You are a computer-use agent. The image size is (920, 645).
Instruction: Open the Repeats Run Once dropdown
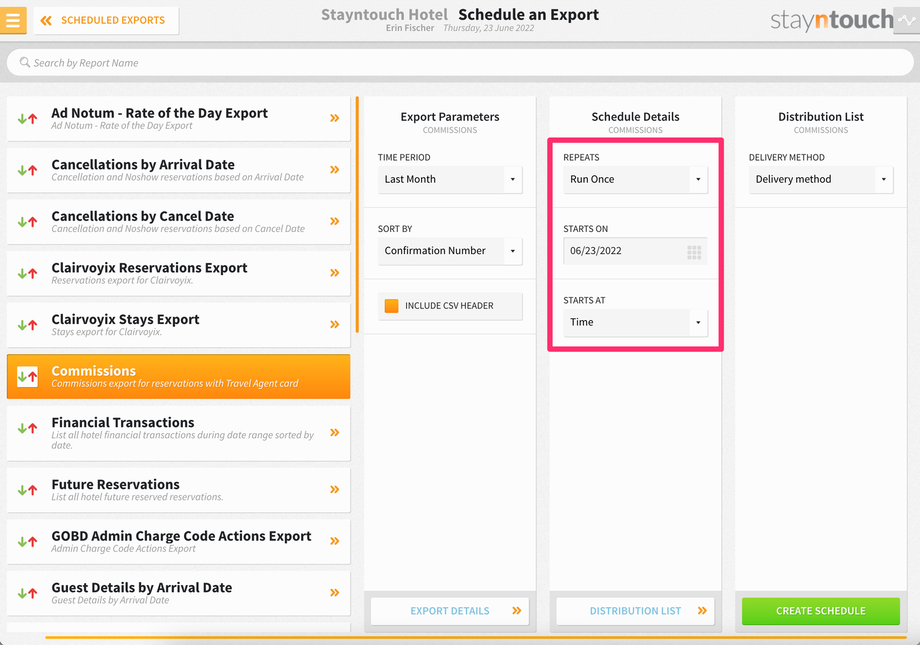635,180
